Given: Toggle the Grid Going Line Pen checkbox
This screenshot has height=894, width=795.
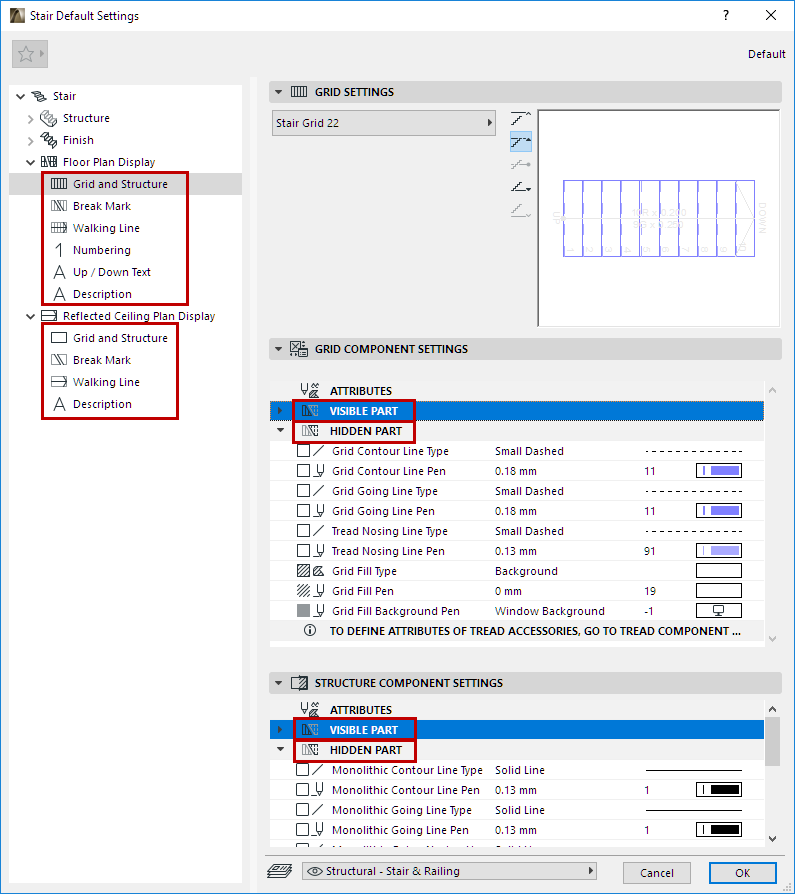Looking at the screenshot, I should point(303,511).
